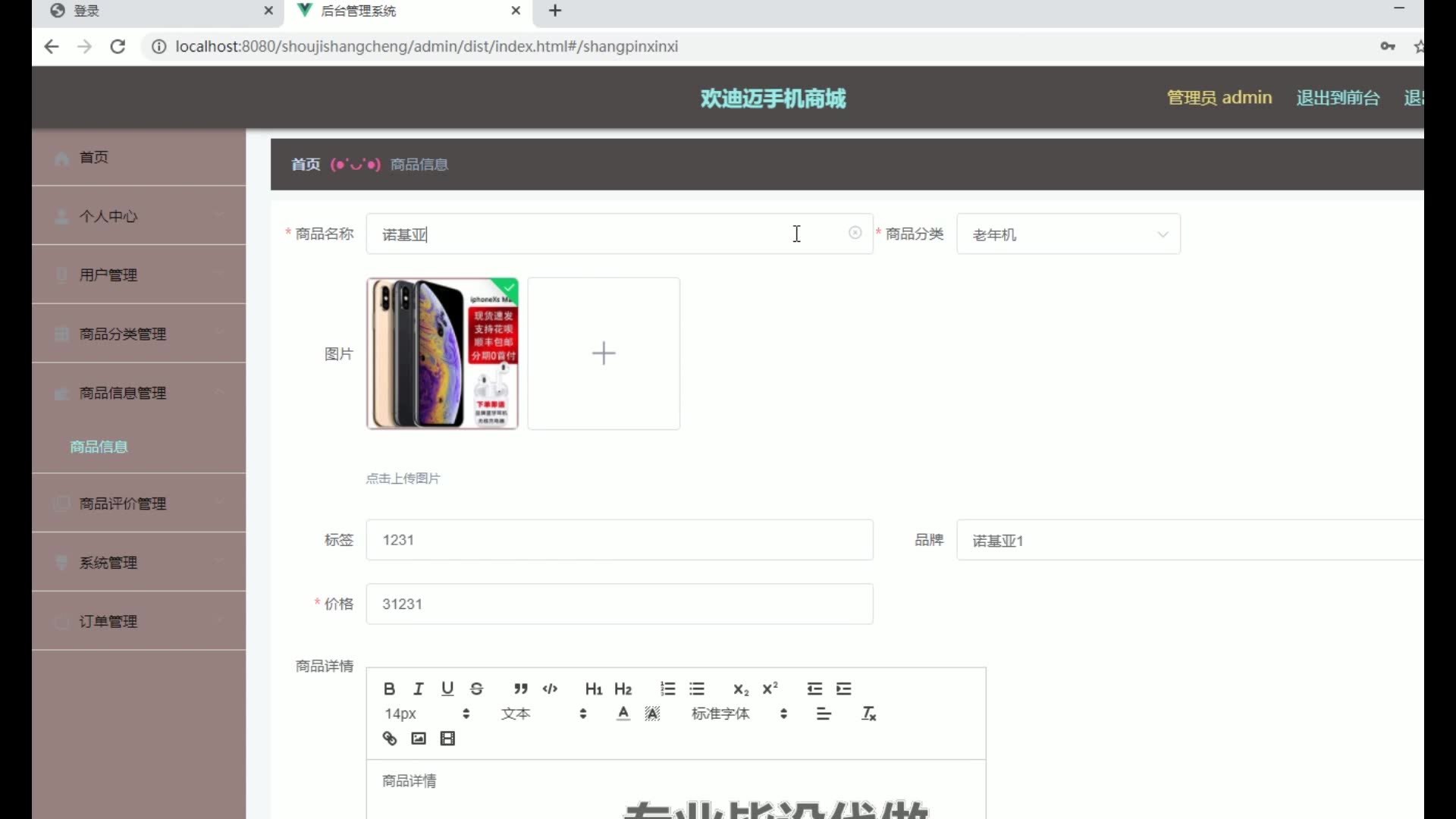This screenshot has height=819, width=1456.
Task: Insert a video in editor
Action: coord(447,739)
